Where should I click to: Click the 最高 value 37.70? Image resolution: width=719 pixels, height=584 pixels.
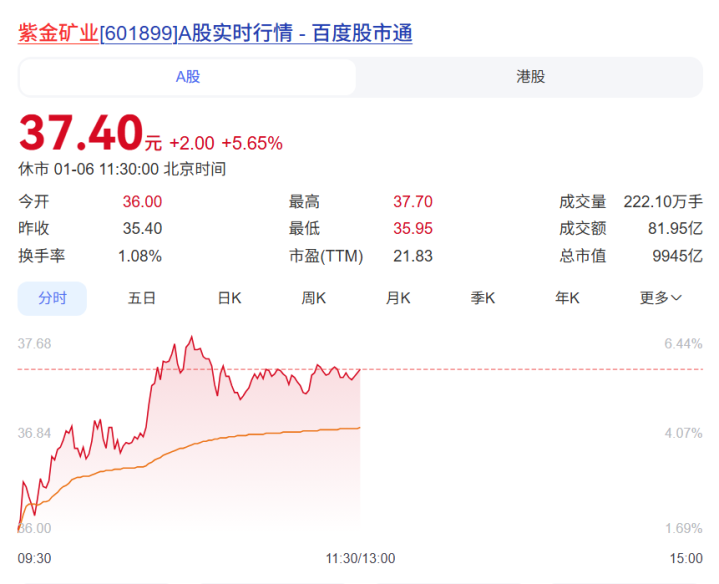(x=413, y=202)
